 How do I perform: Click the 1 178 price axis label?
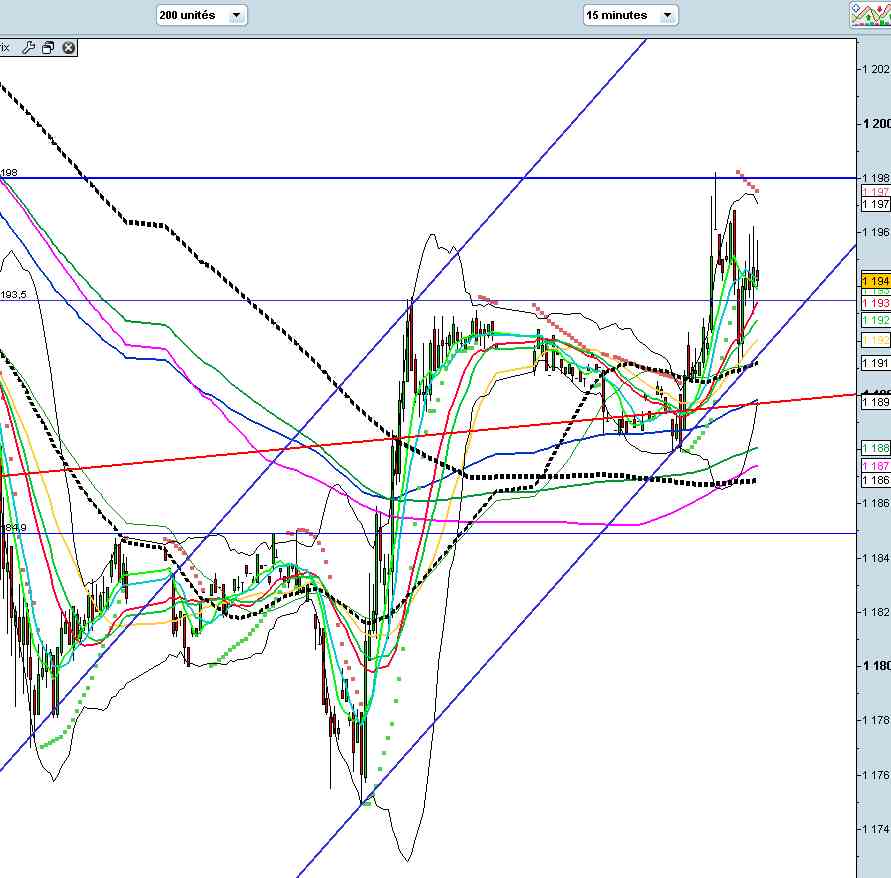[x=876, y=720]
